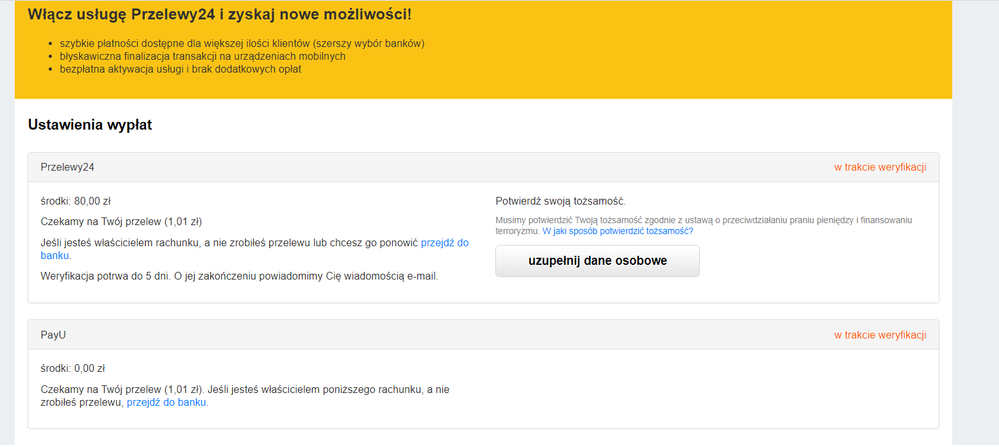The height and width of the screenshot is (447, 999).
Task: Follow 'przejdź do banku' link under PayU
Action: [x=167, y=403]
